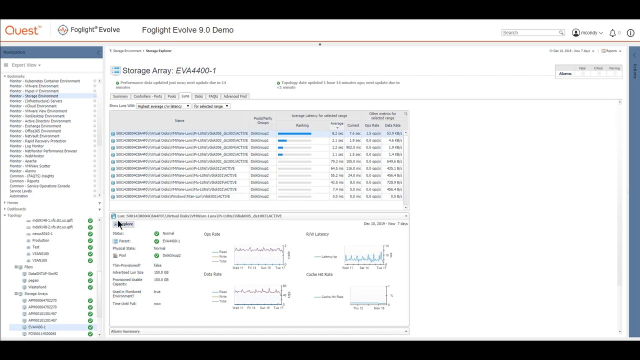Click the R/W Latency chart
Viewport: 640px width, 360px height.
pos(364,256)
